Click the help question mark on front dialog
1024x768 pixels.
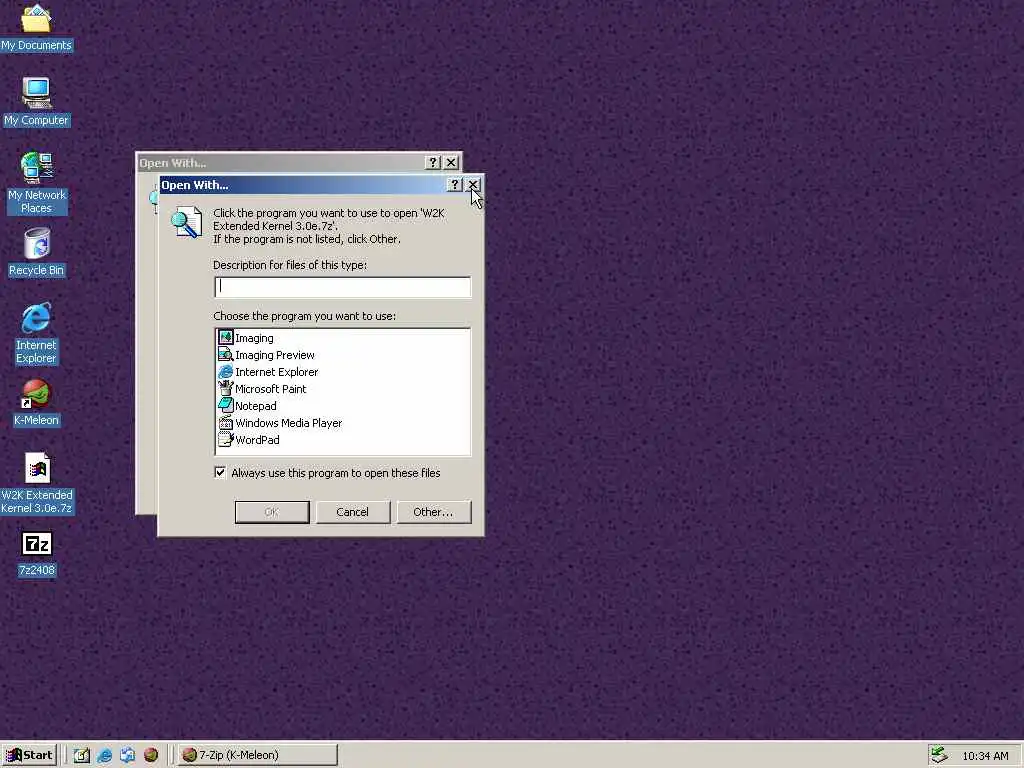[x=455, y=185]
